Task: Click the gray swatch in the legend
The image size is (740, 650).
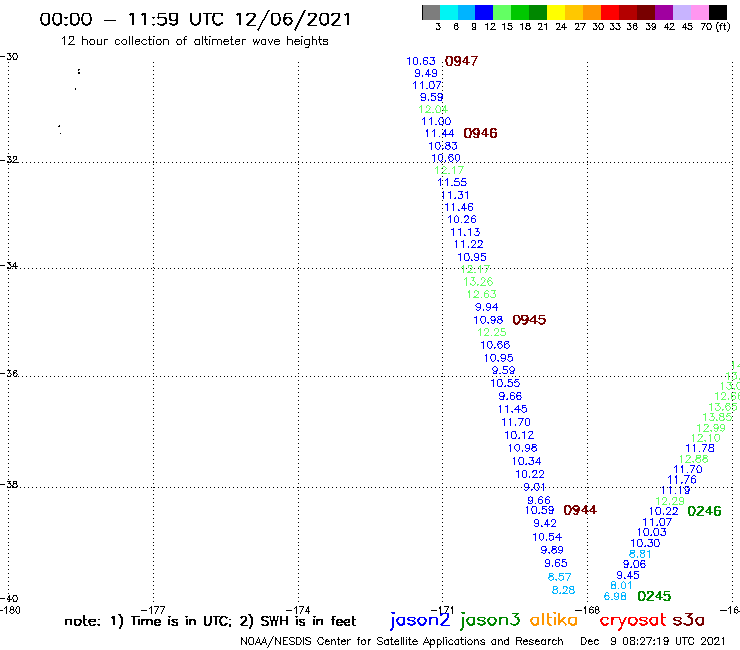Action: pyautogui.click(x=431, y=12)
